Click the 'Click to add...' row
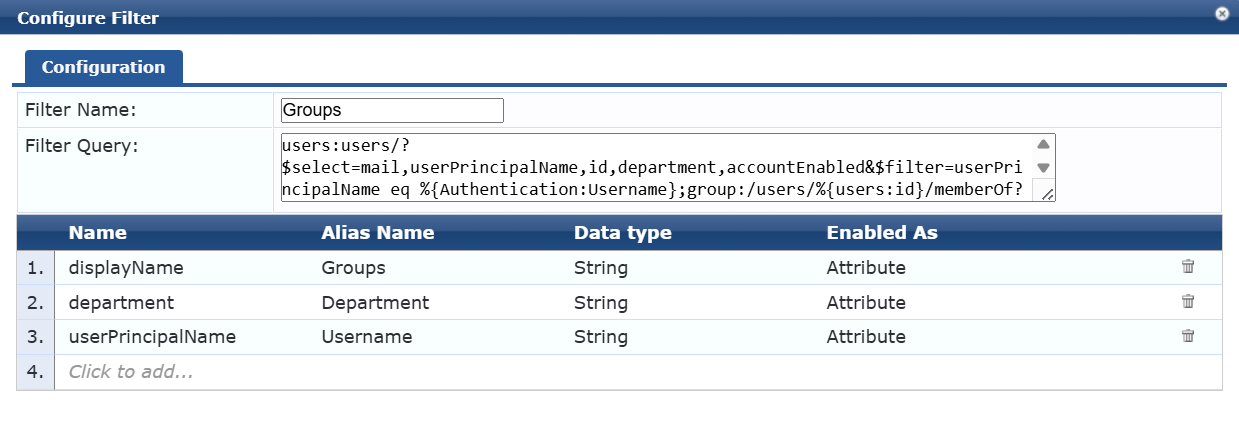Image resolution: width=1239 pixels, height=427 pixels. click(130, 372)
